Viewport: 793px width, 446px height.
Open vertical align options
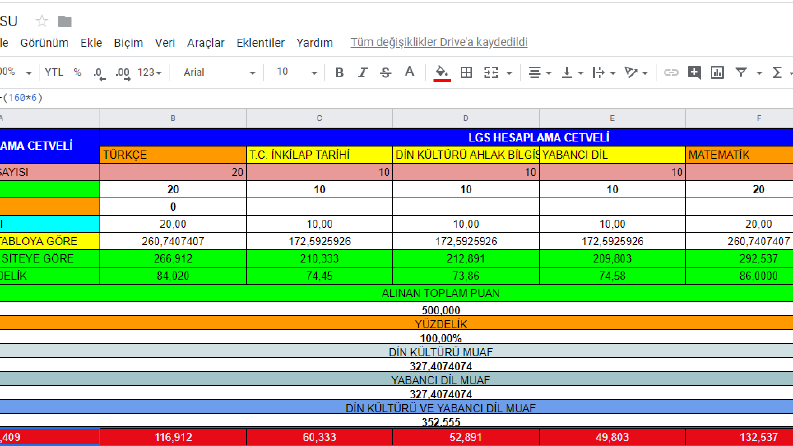tap(572, 73)
